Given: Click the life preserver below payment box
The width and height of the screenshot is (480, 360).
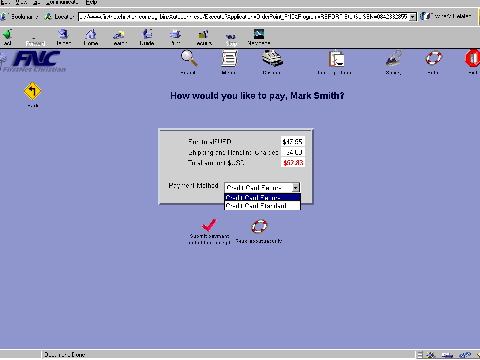Looking at the screenshot, I should (259, 227).
